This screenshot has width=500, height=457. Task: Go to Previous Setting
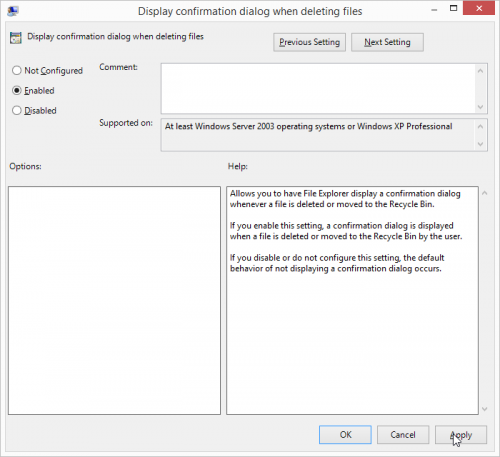click(x=309, y=42)
